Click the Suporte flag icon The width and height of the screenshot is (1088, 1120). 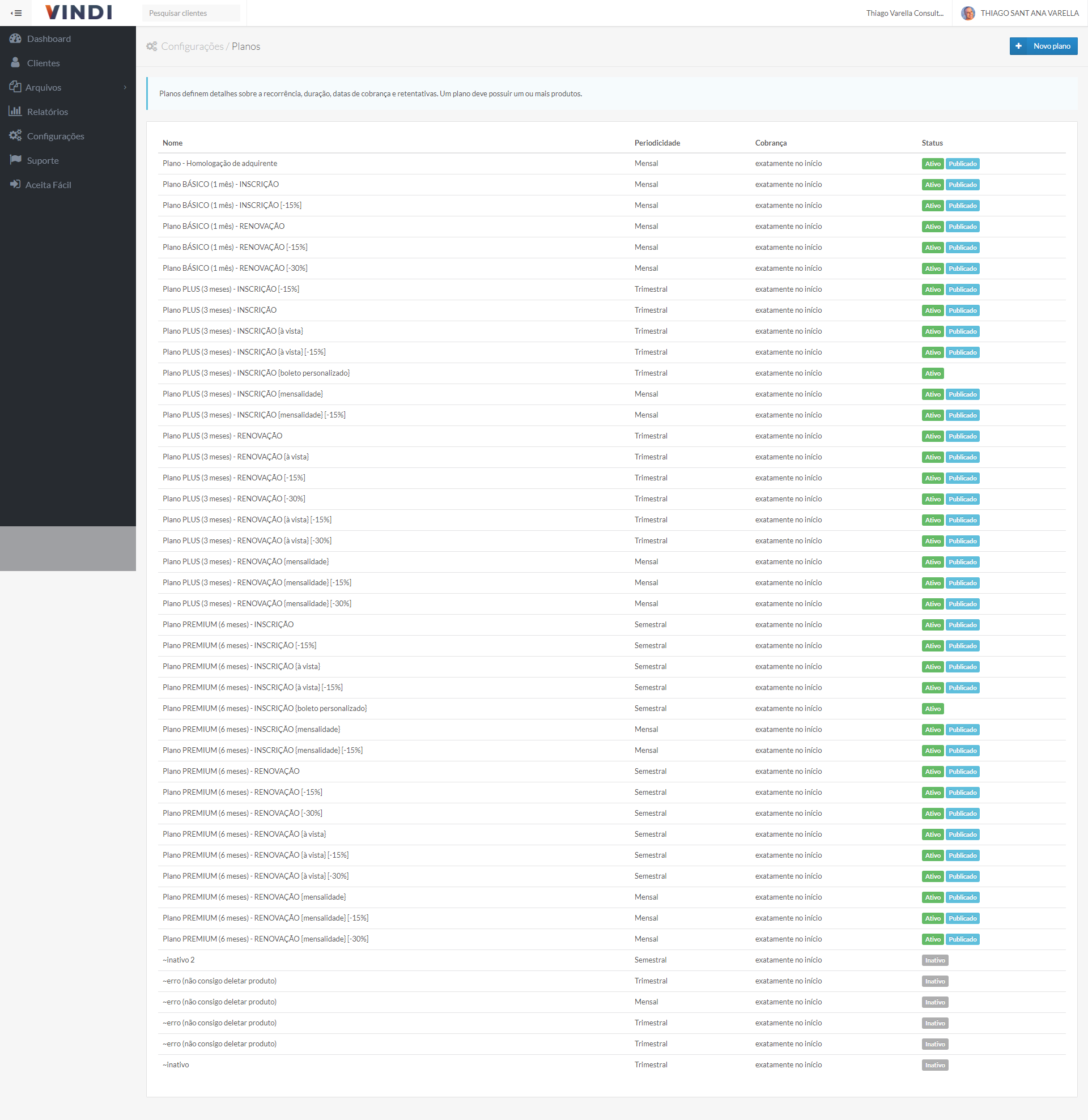pyautogui.click(x=15, y=160)
